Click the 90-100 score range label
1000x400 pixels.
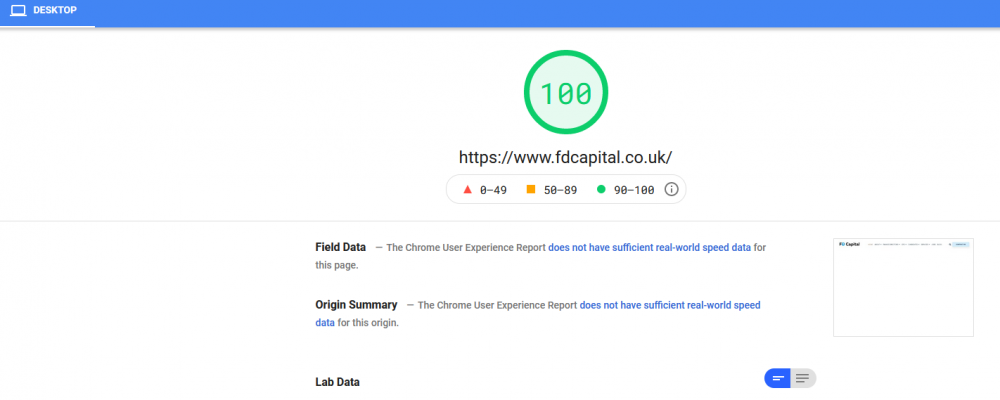coord(634,190)
